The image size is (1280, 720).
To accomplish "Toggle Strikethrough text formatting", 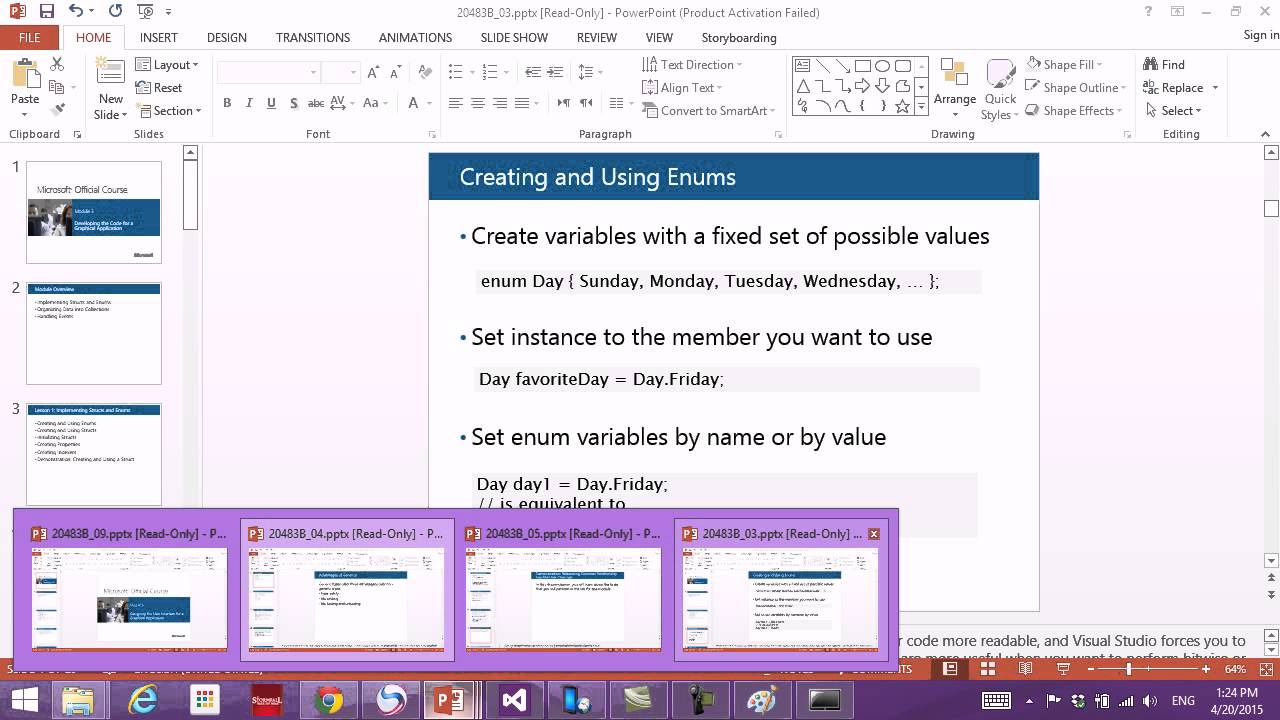I will pos(316,103).
